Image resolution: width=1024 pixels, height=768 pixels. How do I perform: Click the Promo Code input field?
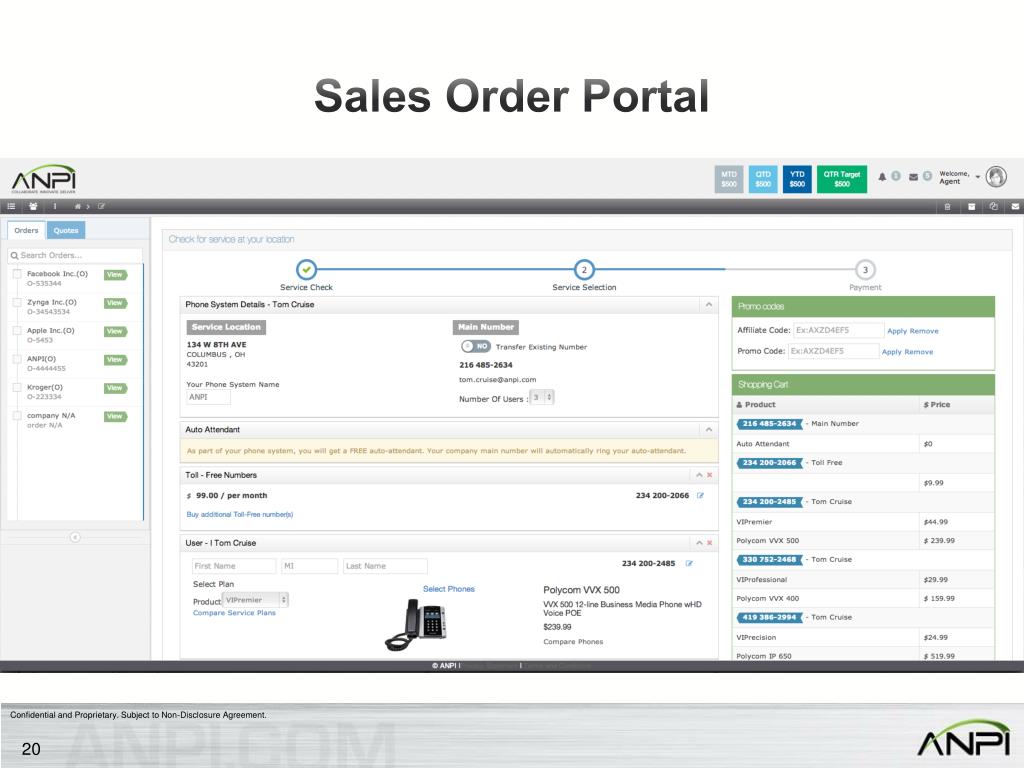pos(833,351)
